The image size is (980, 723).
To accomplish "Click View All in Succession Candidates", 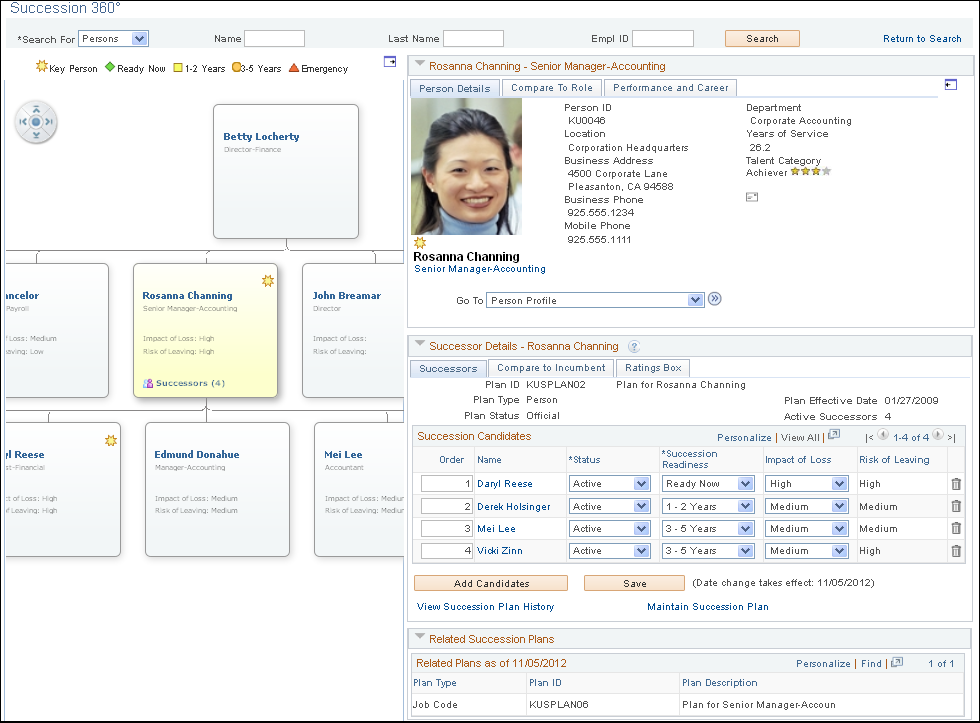I will point(800,437).
